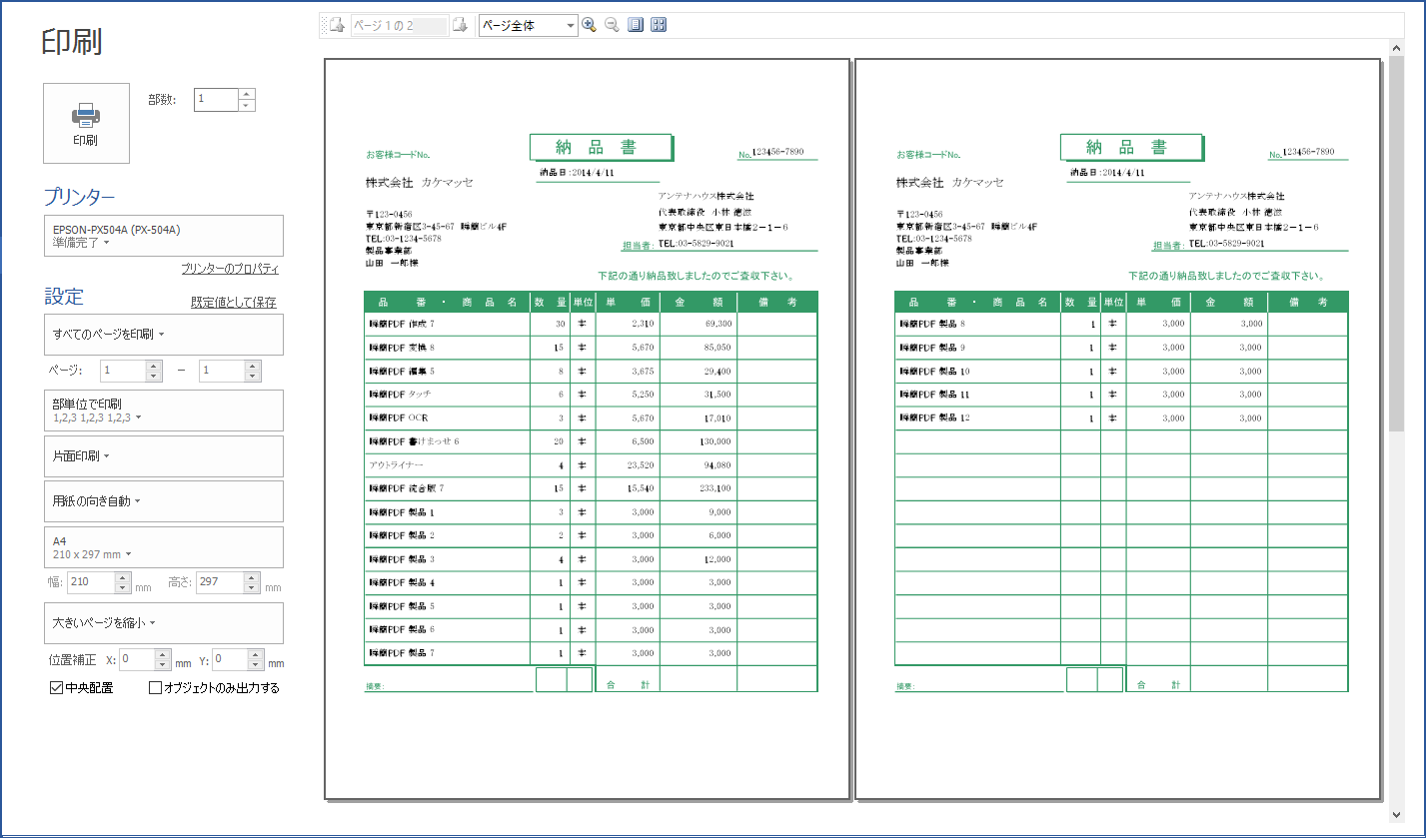Increase the start page number
The image size is (1427, 840).
point(154,366)
